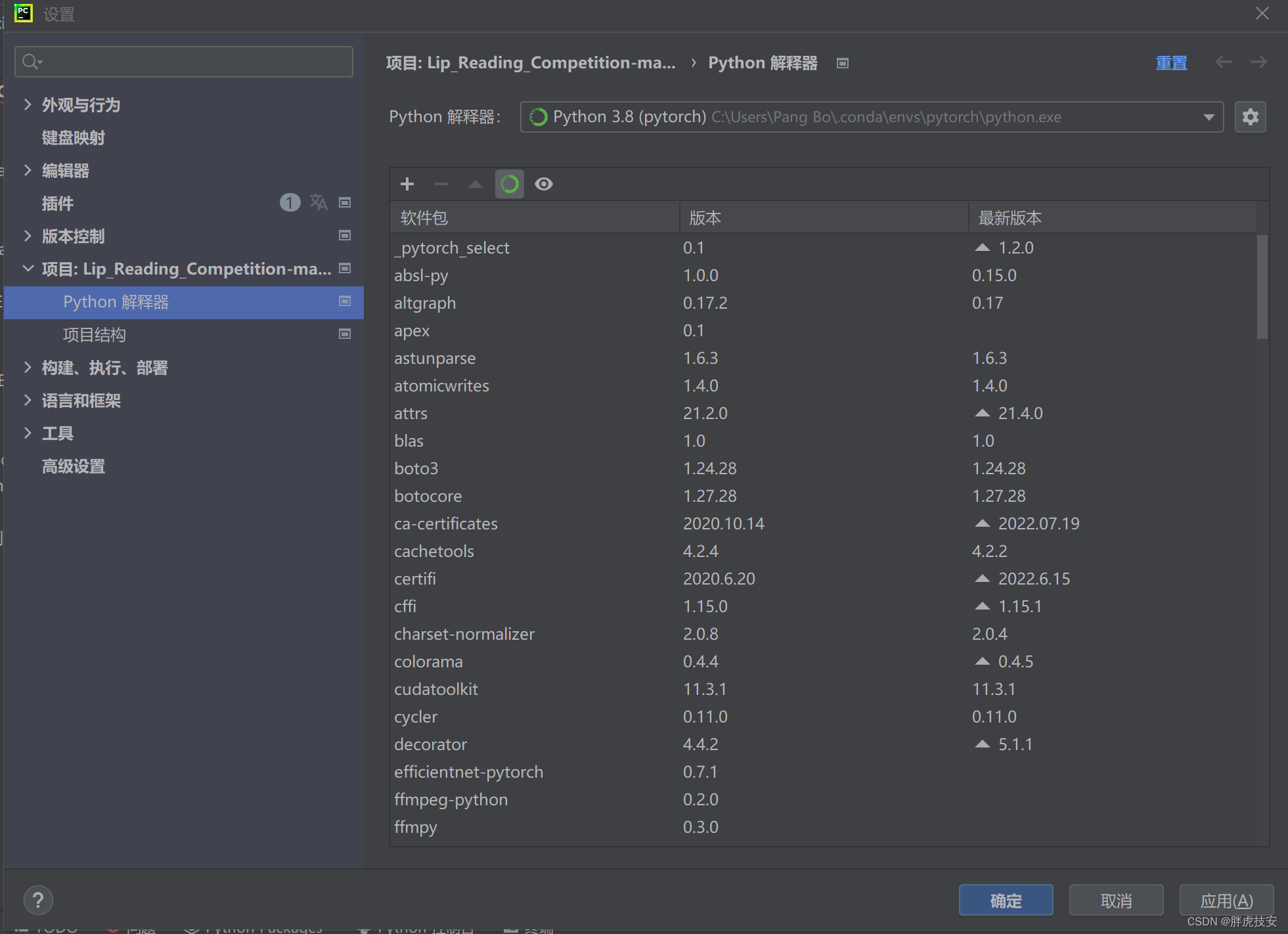This screenshot has width=1288, height=934.
Task: Select 项目结构 in the settings tree
Action: (95, 335)
